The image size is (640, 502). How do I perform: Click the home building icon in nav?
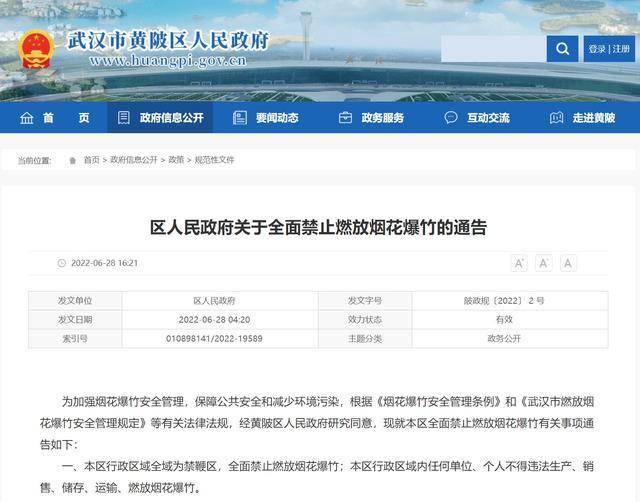[27, 118]
